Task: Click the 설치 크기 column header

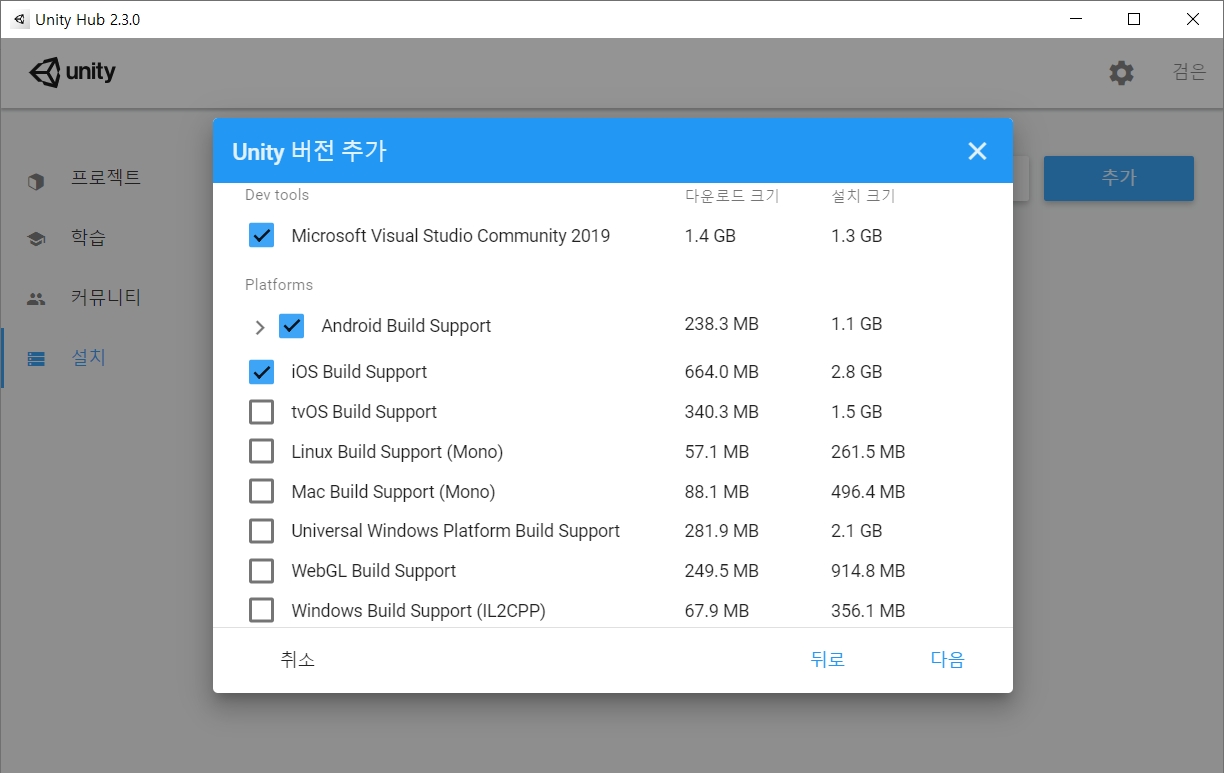Action: pyautogui.click(x=863, y=196)
